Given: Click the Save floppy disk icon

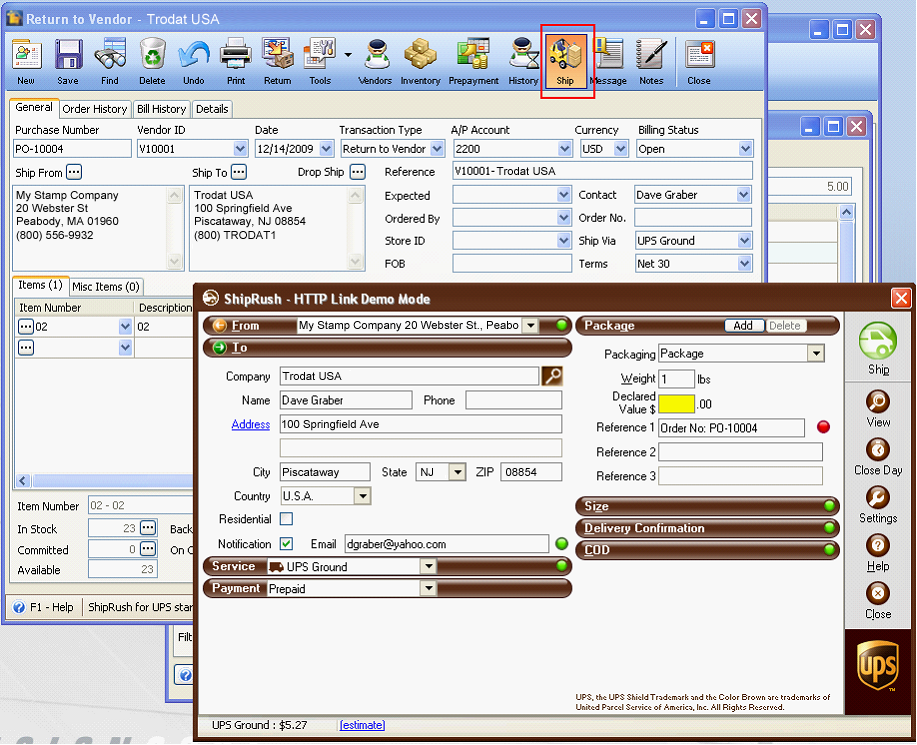Looking at the screenshot, I should (x=68, y=61).
